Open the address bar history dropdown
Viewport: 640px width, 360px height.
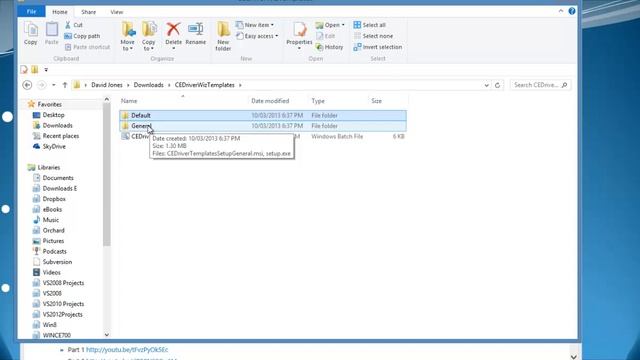[487, 85]
